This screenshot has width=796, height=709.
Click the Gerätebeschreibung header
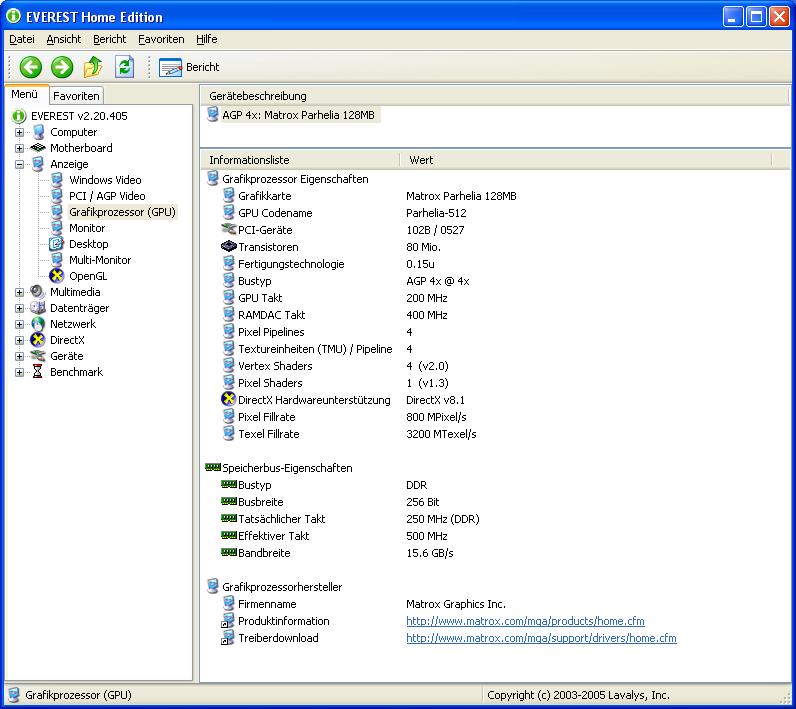494,96
